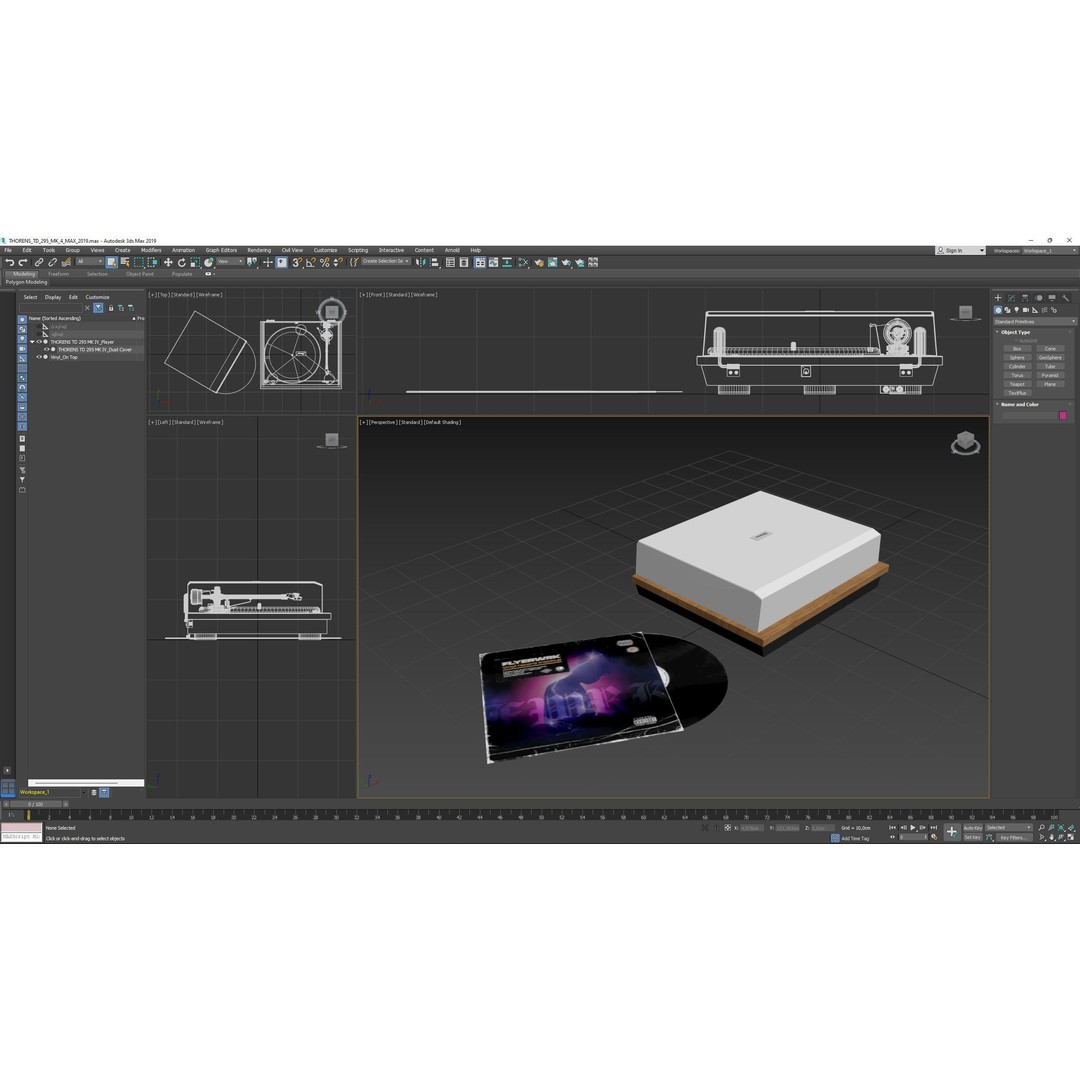Switch to the Cameras creation category
The width and height of the screenshot is (1080, 1080).
[1026, 310]
